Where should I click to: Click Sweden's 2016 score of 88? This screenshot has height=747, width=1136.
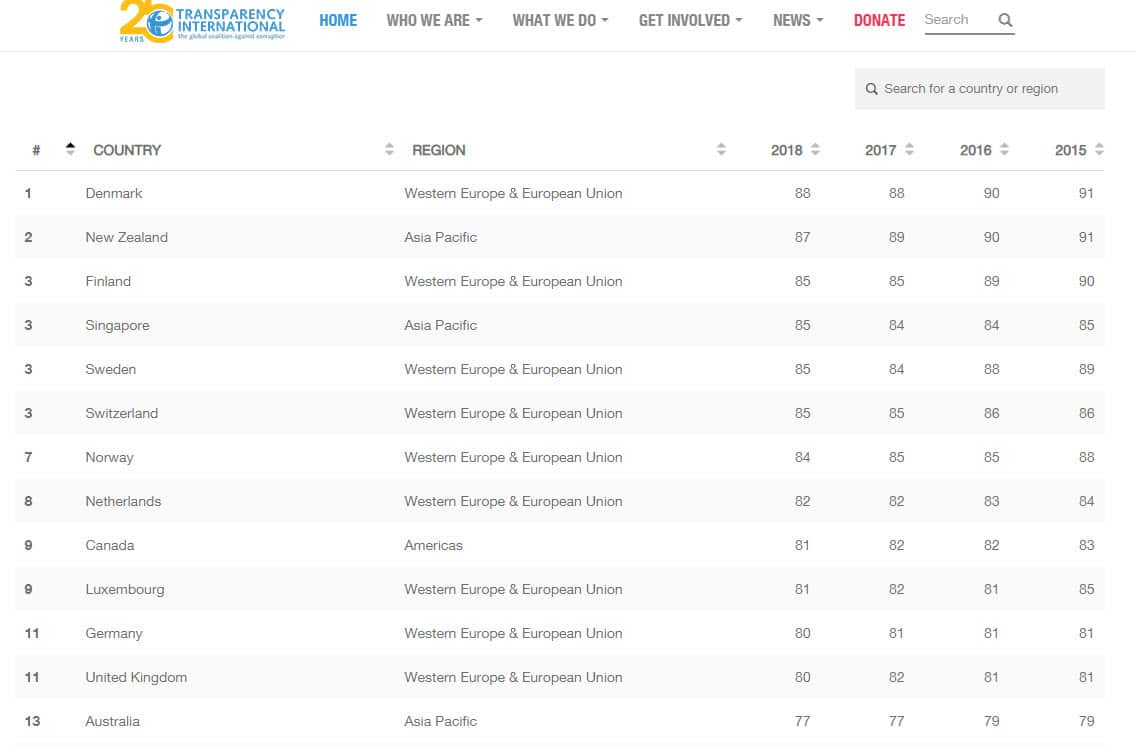[991, 370]
